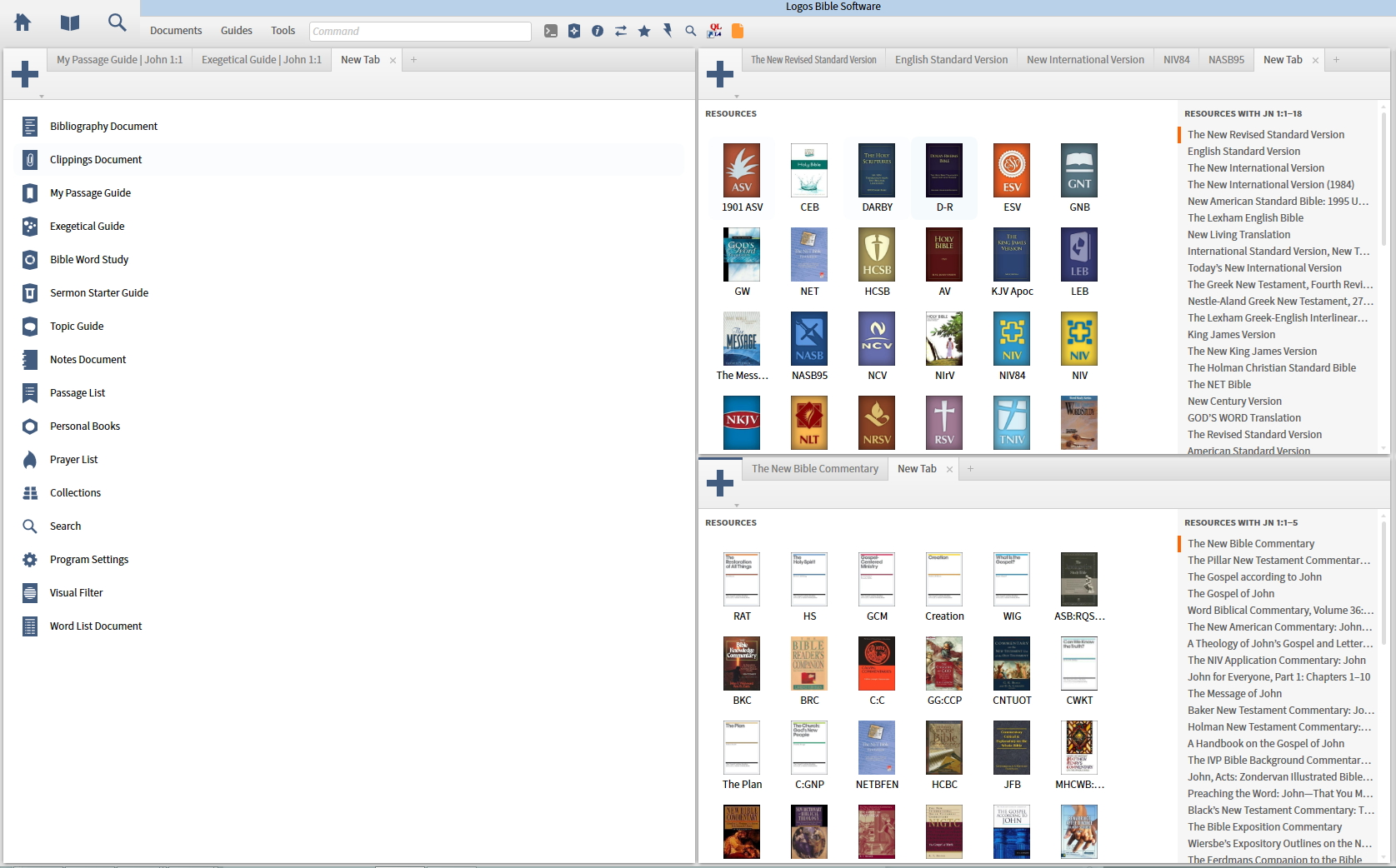
Task: Open The Lexham English Bible link
Action: pos(1245,218)
